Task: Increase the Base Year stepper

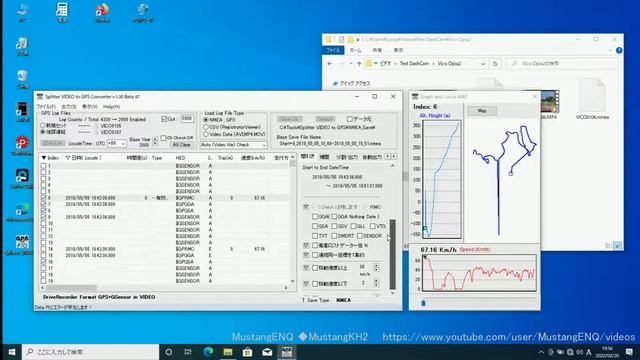Action: click(x=155, y=139)
